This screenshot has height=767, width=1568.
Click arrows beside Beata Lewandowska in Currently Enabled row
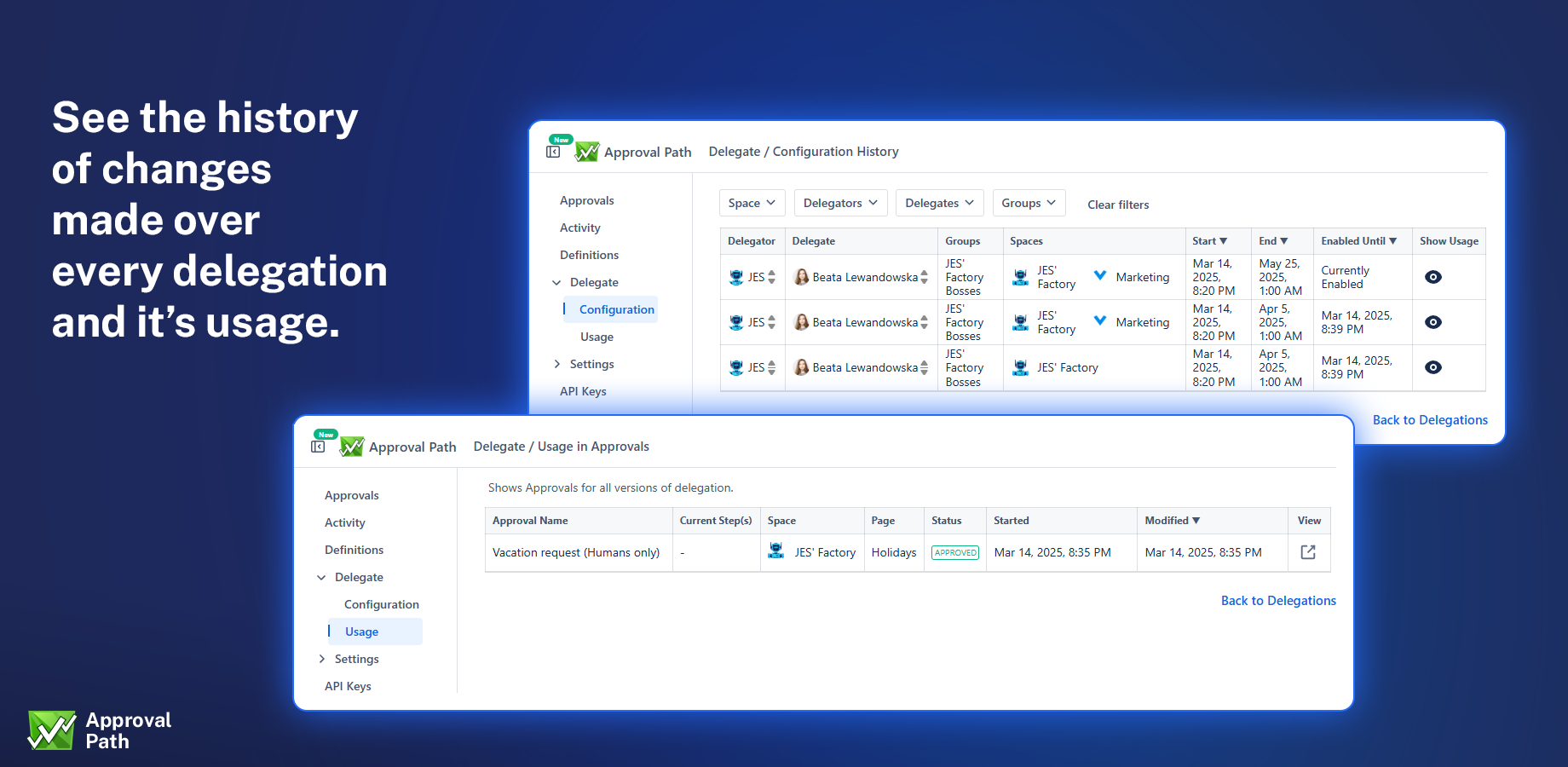[924, 277]
